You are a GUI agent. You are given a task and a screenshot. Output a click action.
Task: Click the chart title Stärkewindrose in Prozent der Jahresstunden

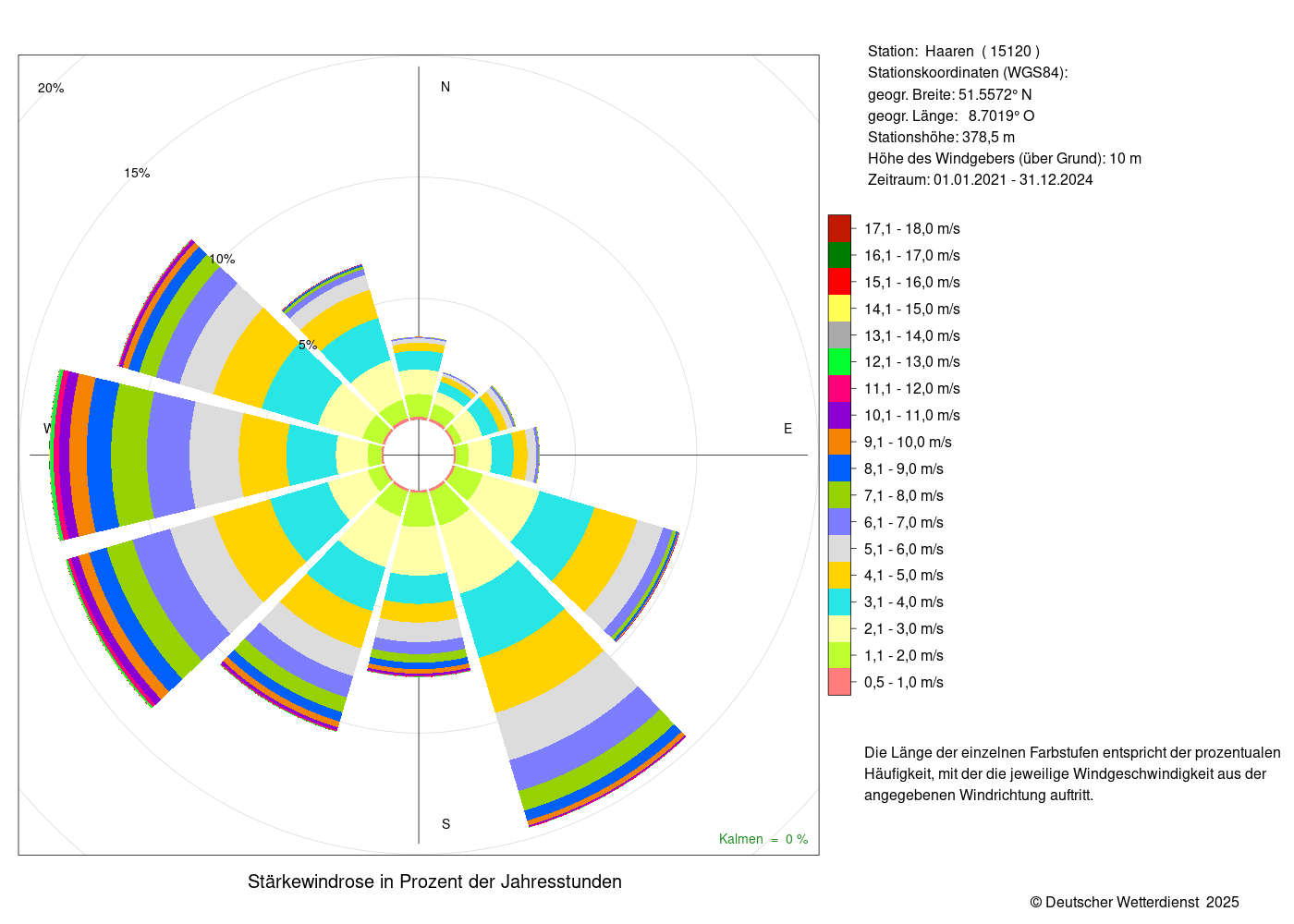(x=434, y=881)
